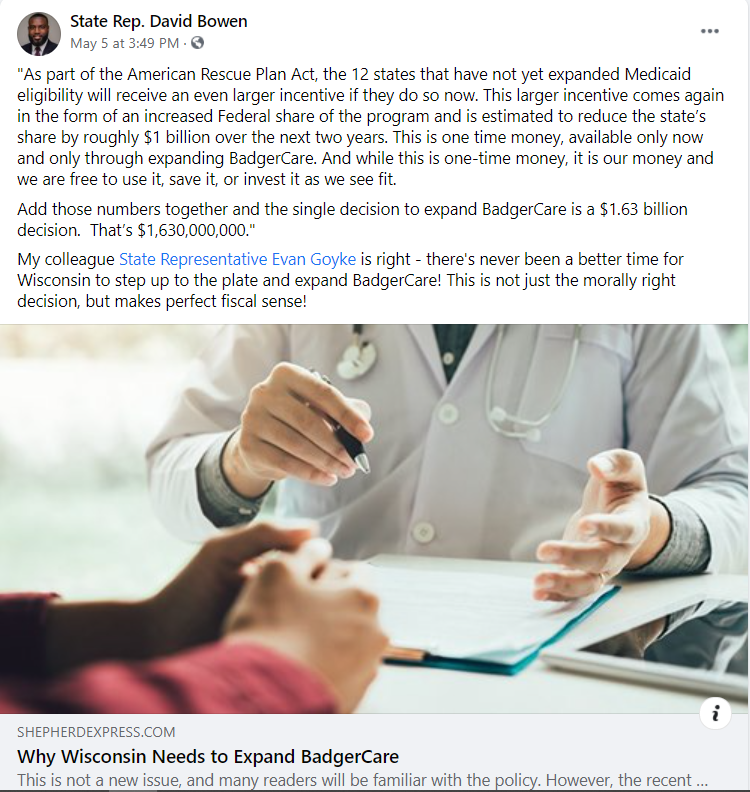Click the 'My colleague' closing paragraph
750x792 pixels.
click(x=351, y=280)
